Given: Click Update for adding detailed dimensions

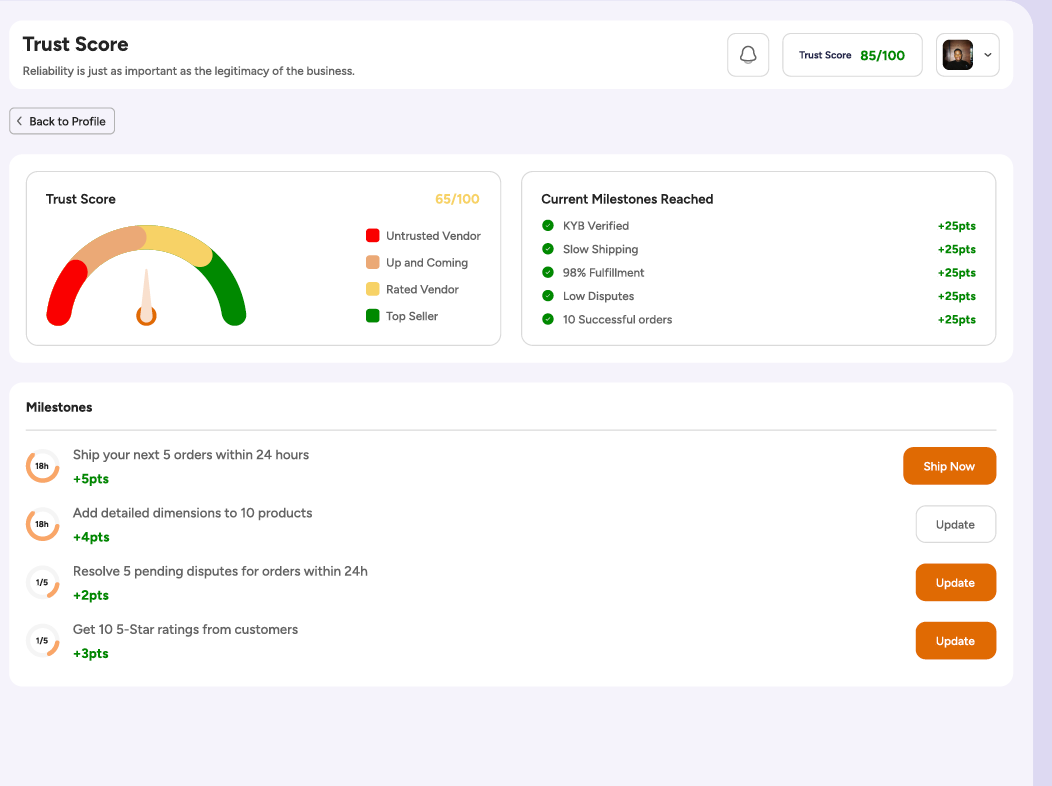Looking at the screenshot, I should (x=955, y=525).
